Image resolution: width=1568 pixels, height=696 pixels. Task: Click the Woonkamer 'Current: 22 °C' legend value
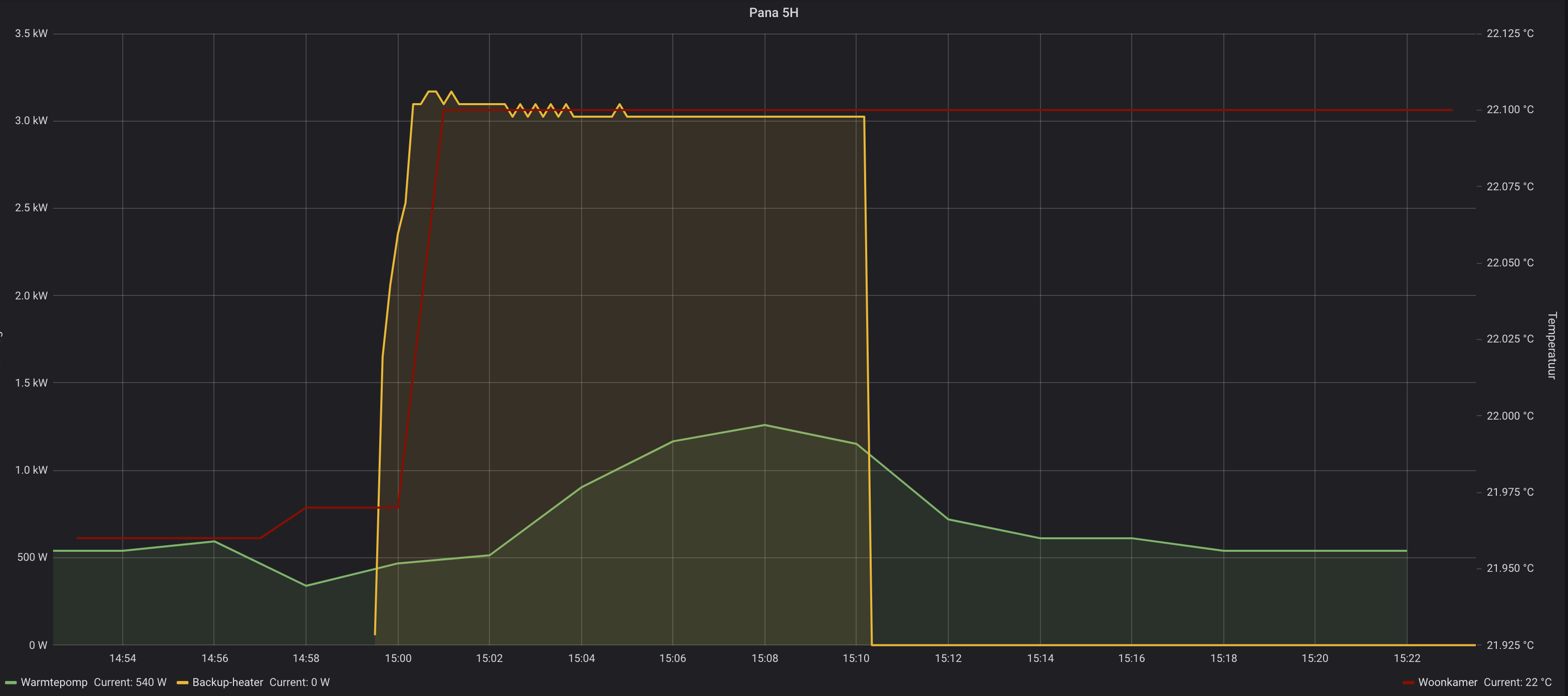[x=1517, y=682]
